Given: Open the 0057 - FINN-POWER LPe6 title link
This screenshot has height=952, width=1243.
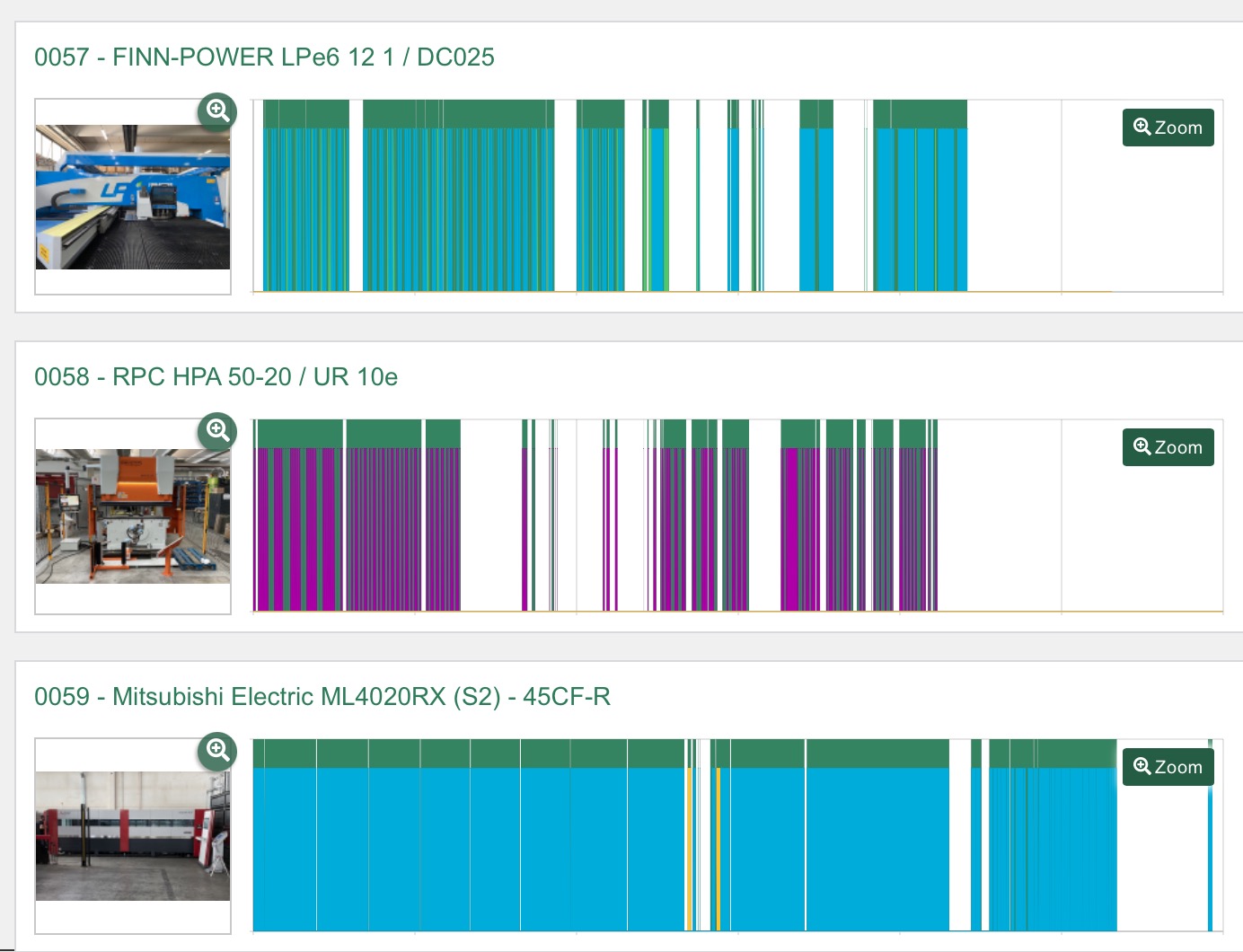Looking at the screenshot, I should pos(264,57).
